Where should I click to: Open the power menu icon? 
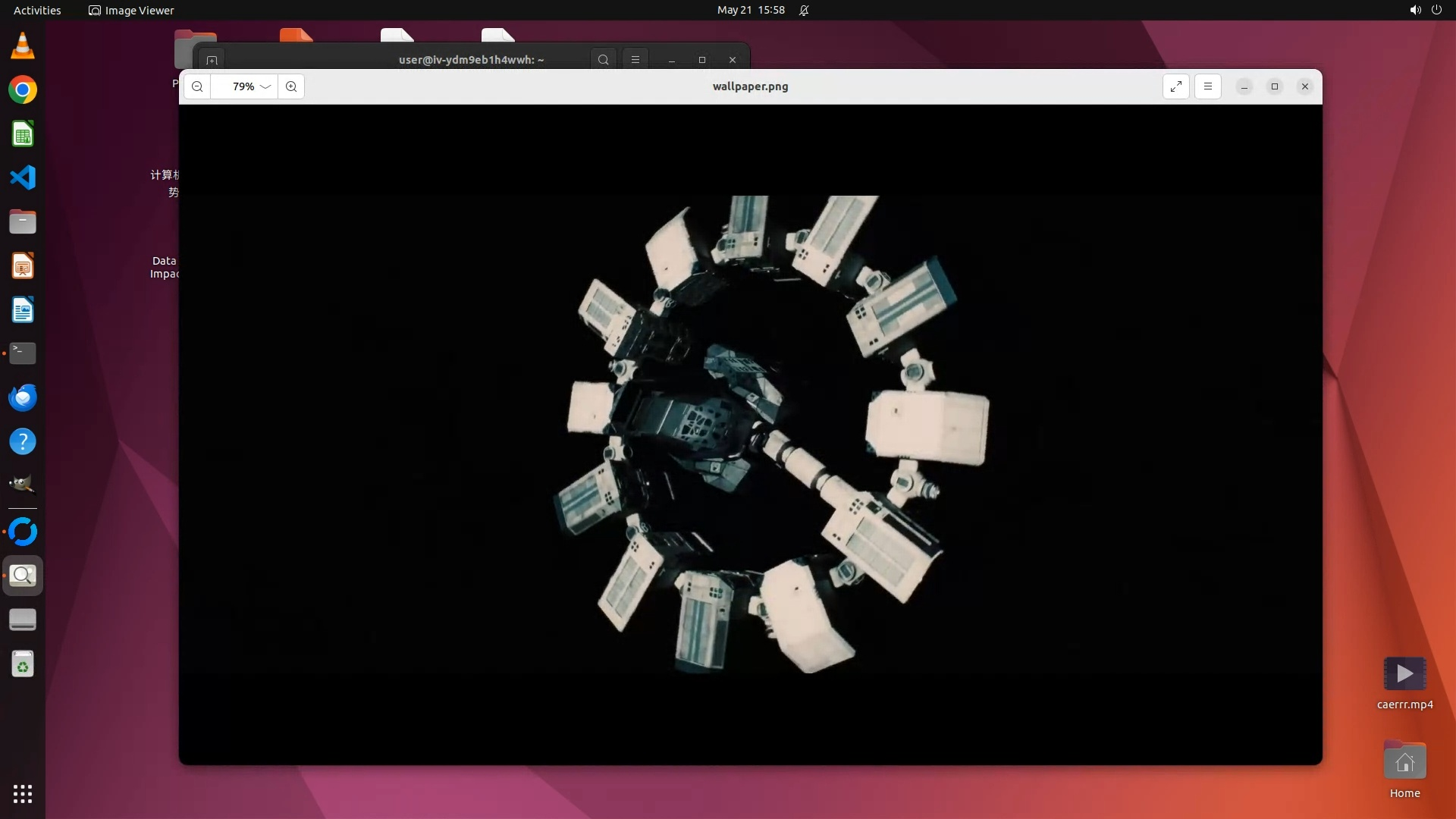click(x=1436, y=11)
